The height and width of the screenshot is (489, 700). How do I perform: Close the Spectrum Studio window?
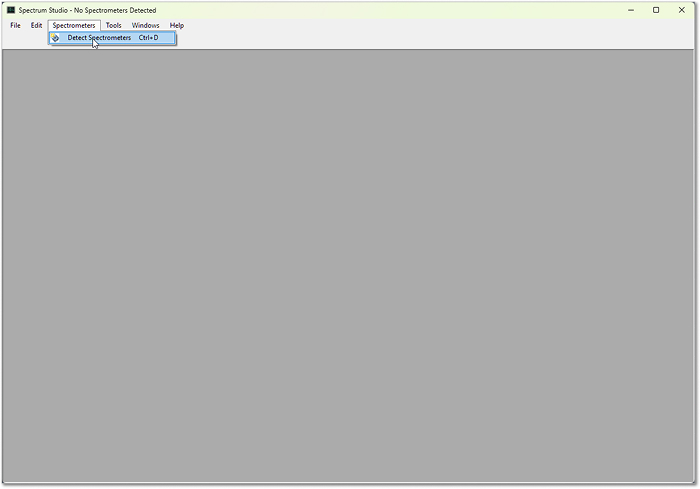[682, 10]
